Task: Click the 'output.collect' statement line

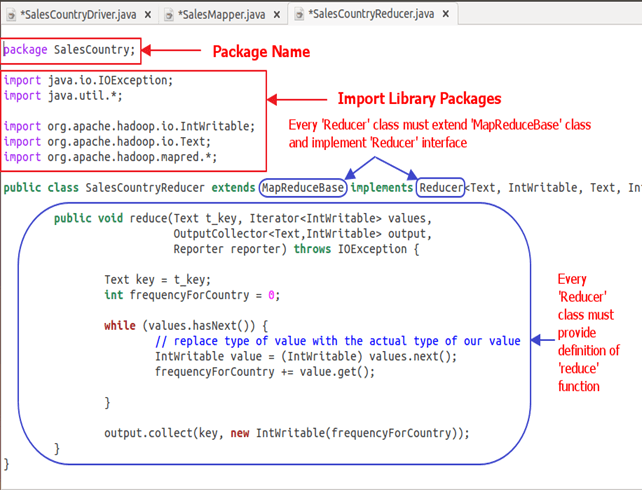Action: pyautogui.click(x=286, y=433)
